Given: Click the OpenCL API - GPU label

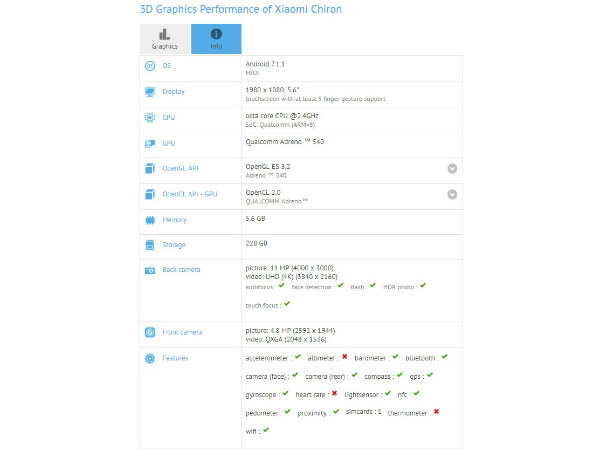Looking at the screenshot, I should pos(190,194).
